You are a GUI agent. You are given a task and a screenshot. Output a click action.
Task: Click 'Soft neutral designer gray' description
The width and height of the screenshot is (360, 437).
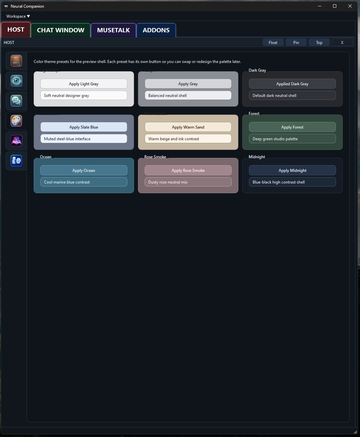(x=84, y=95)
